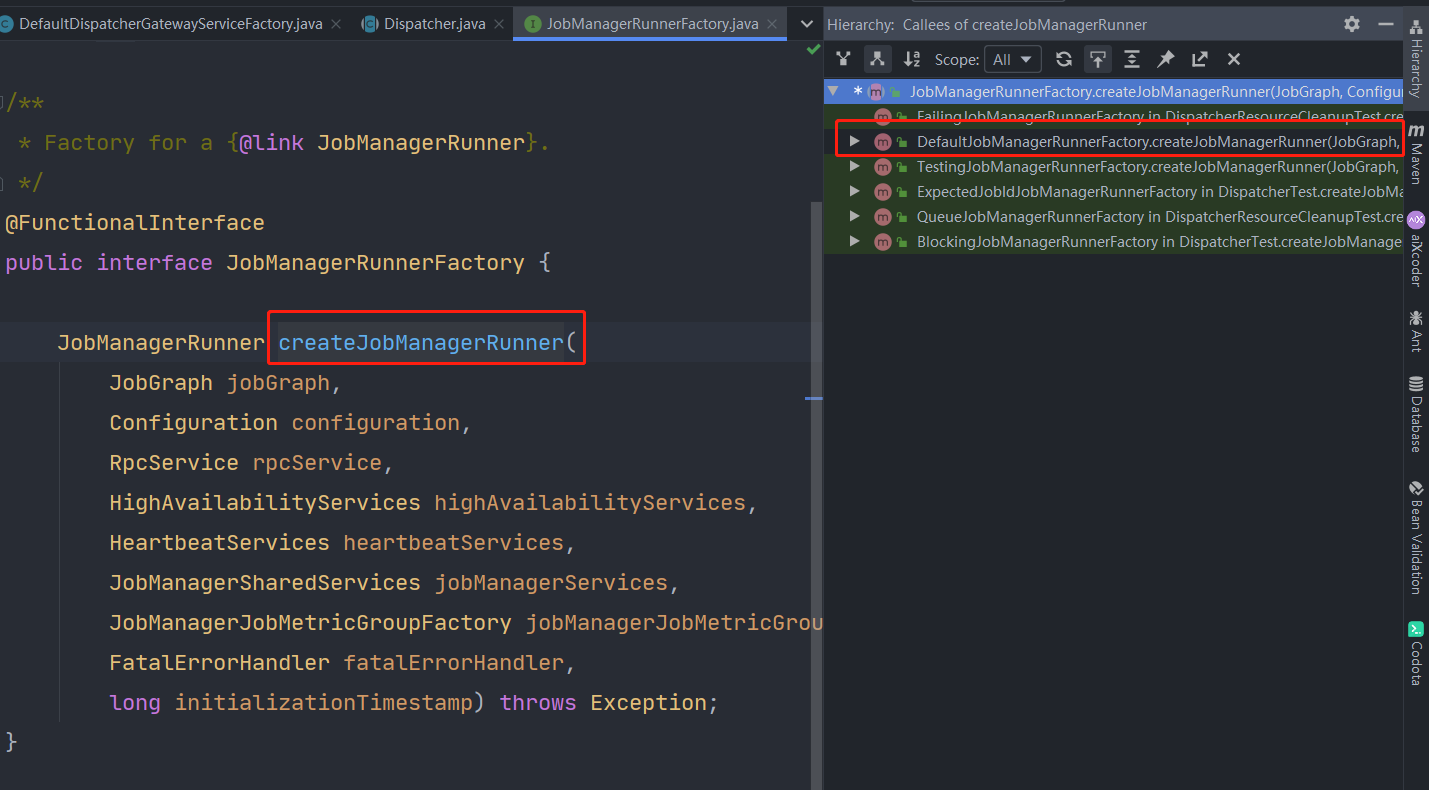Click the createJobManagerRunner method name in editor

421,342
